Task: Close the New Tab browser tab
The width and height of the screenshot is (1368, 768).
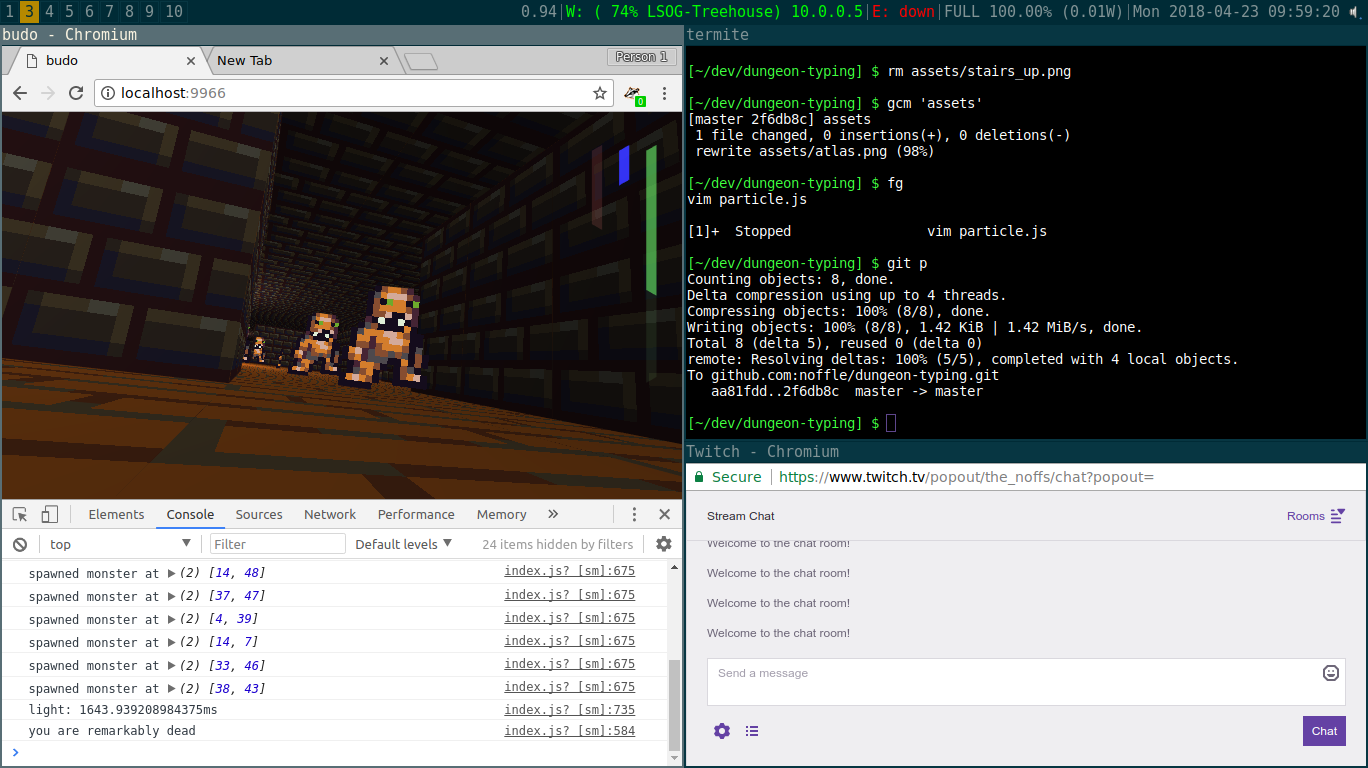Action: pos(384,61)
